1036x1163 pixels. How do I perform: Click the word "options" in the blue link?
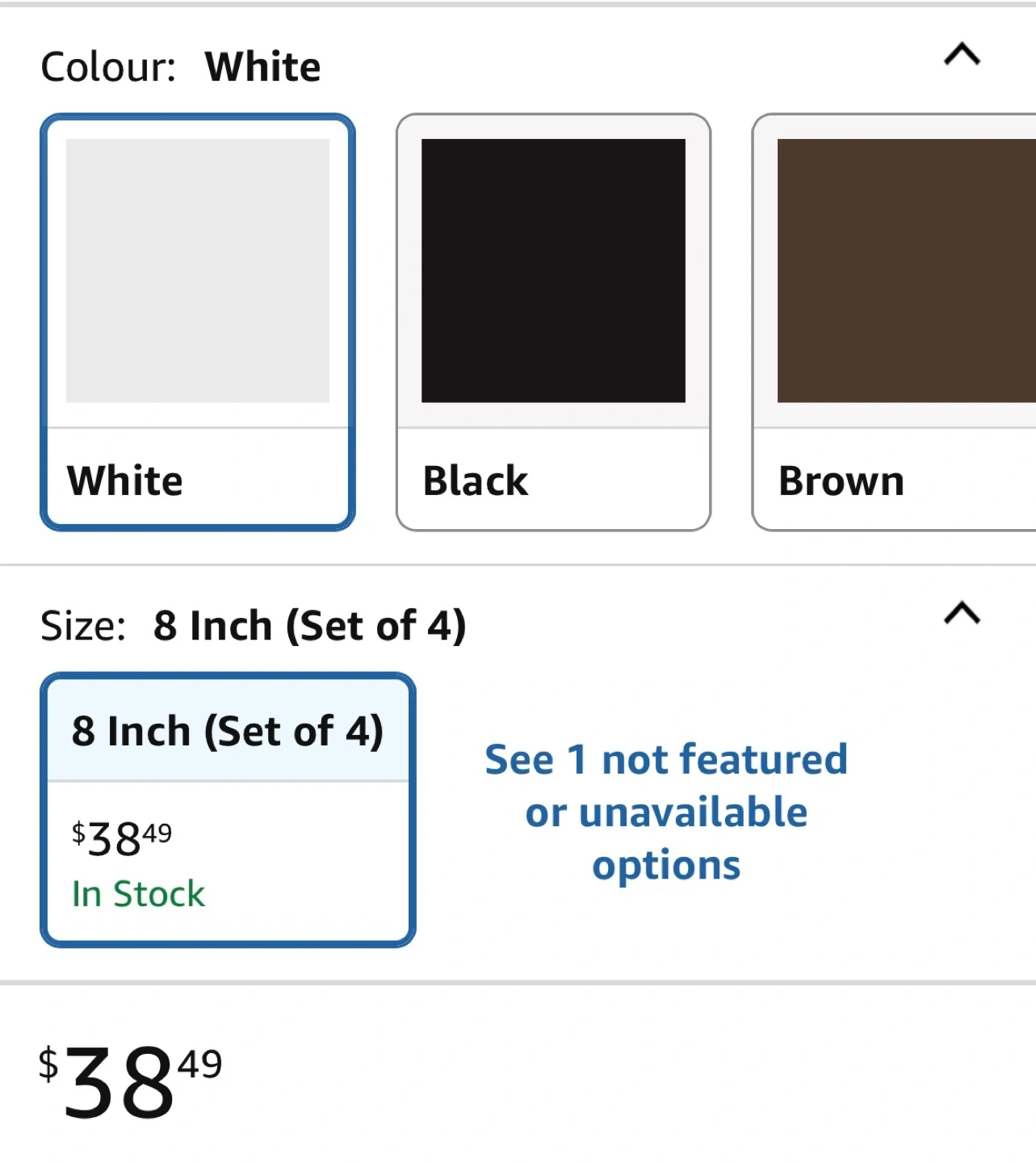[x=666, y=865]
